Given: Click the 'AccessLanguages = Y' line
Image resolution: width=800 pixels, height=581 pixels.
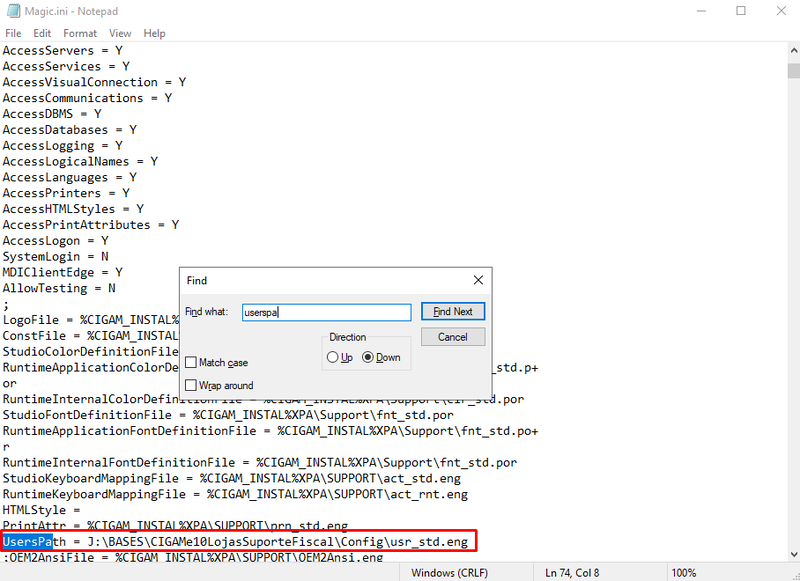Looking at the screenshot, I should pyautogui.click(x=70, y=177).
